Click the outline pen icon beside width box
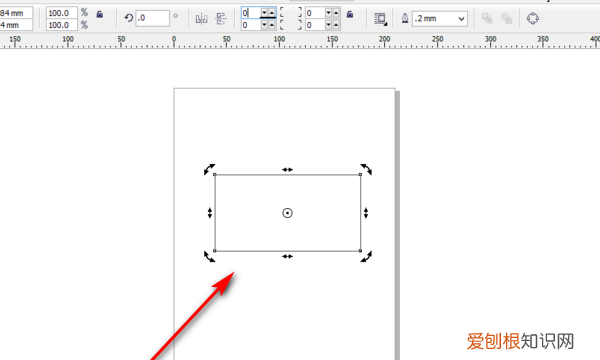Viewport: 600px width, 360px height. [405, 18]
